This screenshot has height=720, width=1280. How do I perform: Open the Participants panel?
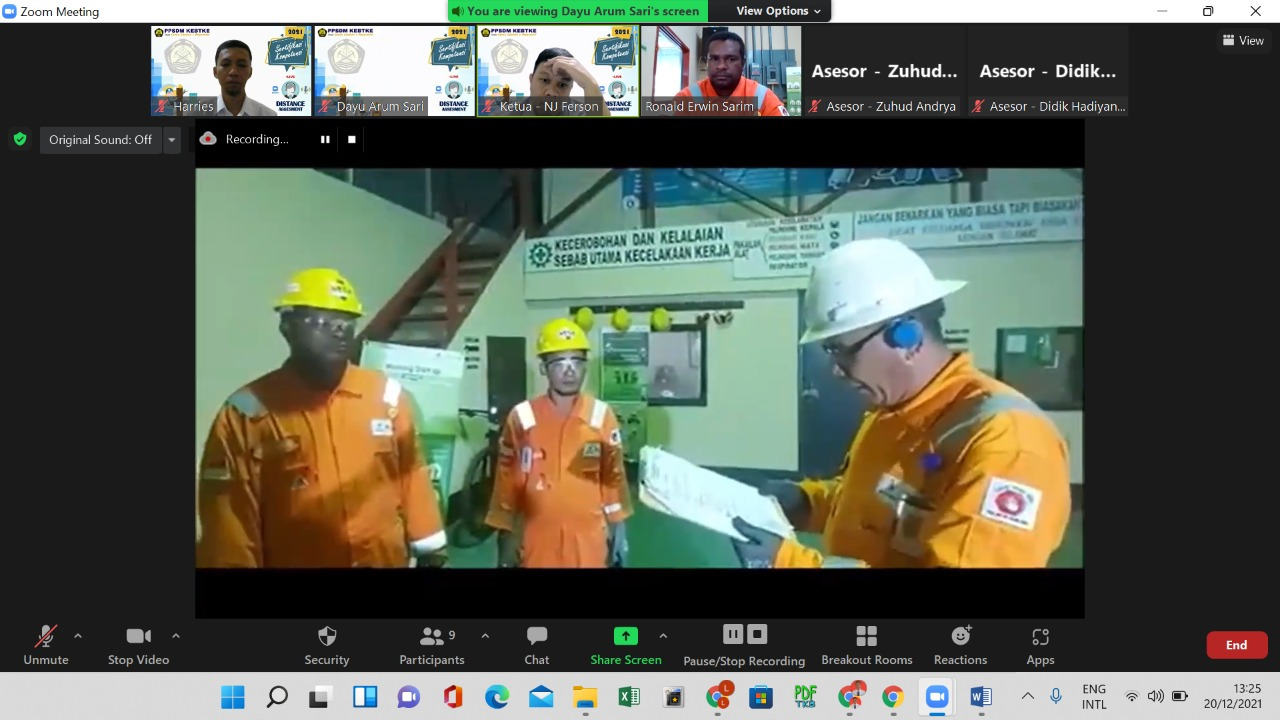pos(432,646)
